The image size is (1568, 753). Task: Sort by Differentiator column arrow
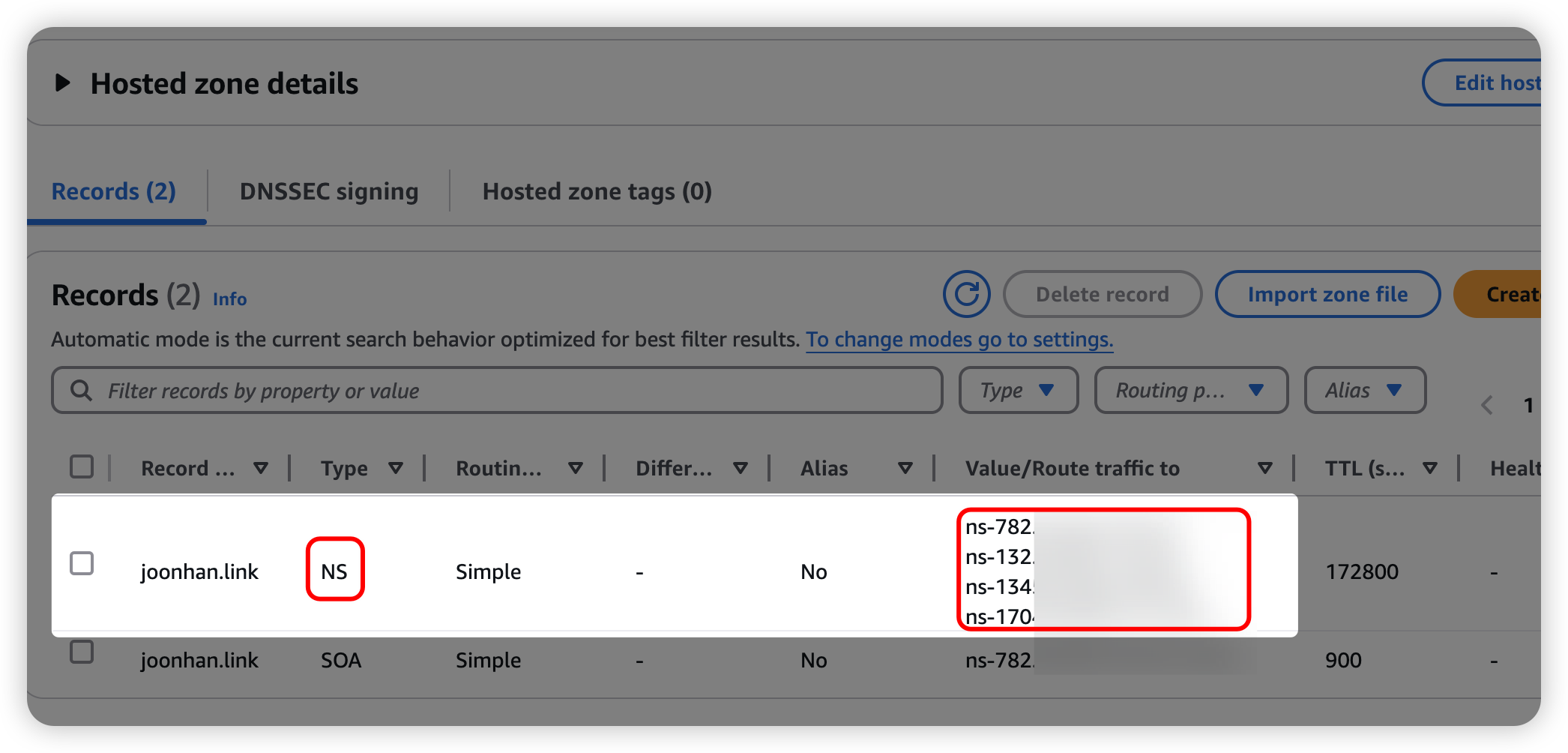(741, 468)
